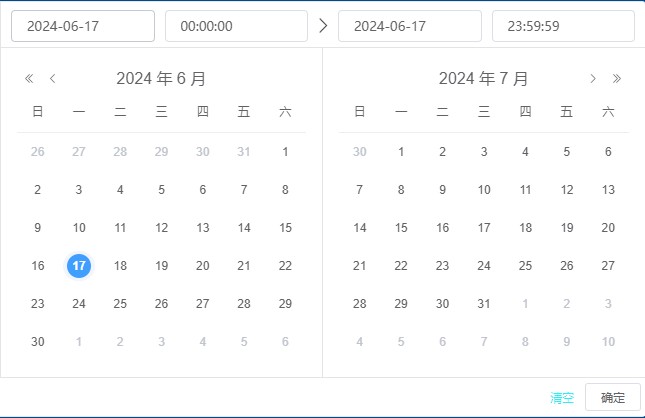Select July 1 in right calendar
Image resolution: width=645 pixels, height=418 pixels.
[401, 152]
